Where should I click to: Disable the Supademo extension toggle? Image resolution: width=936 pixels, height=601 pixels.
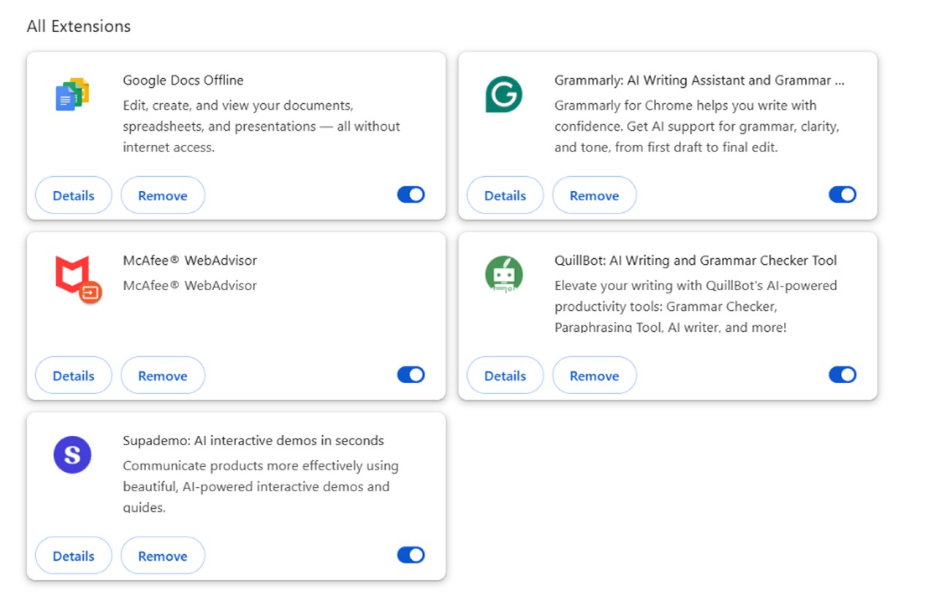(x=411, y=555)
